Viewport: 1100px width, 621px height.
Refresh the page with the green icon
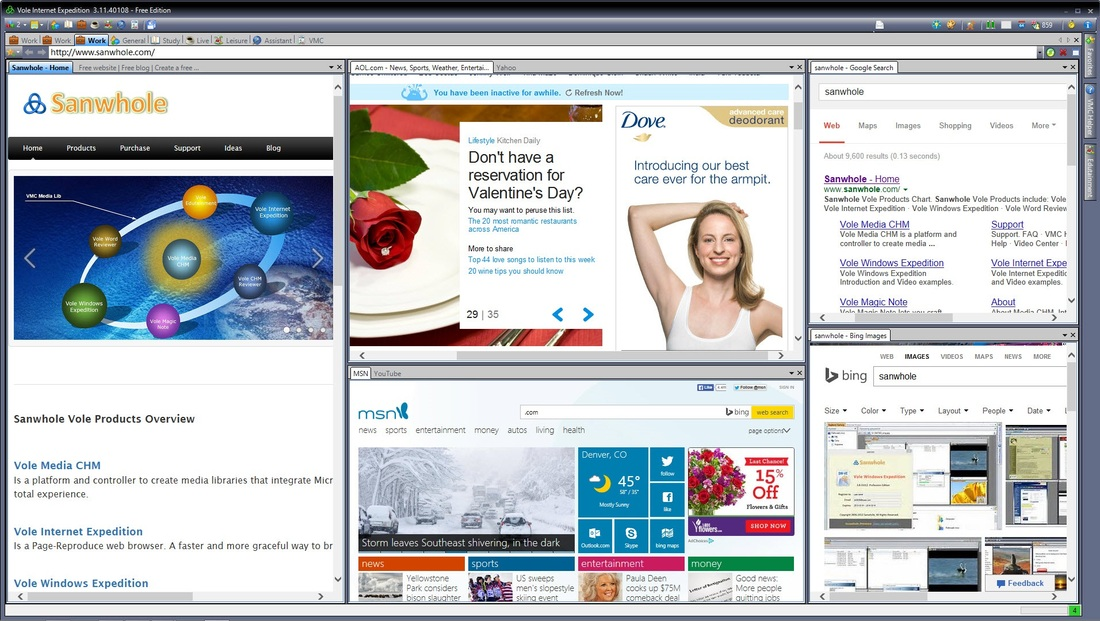tap(1050, 52)
